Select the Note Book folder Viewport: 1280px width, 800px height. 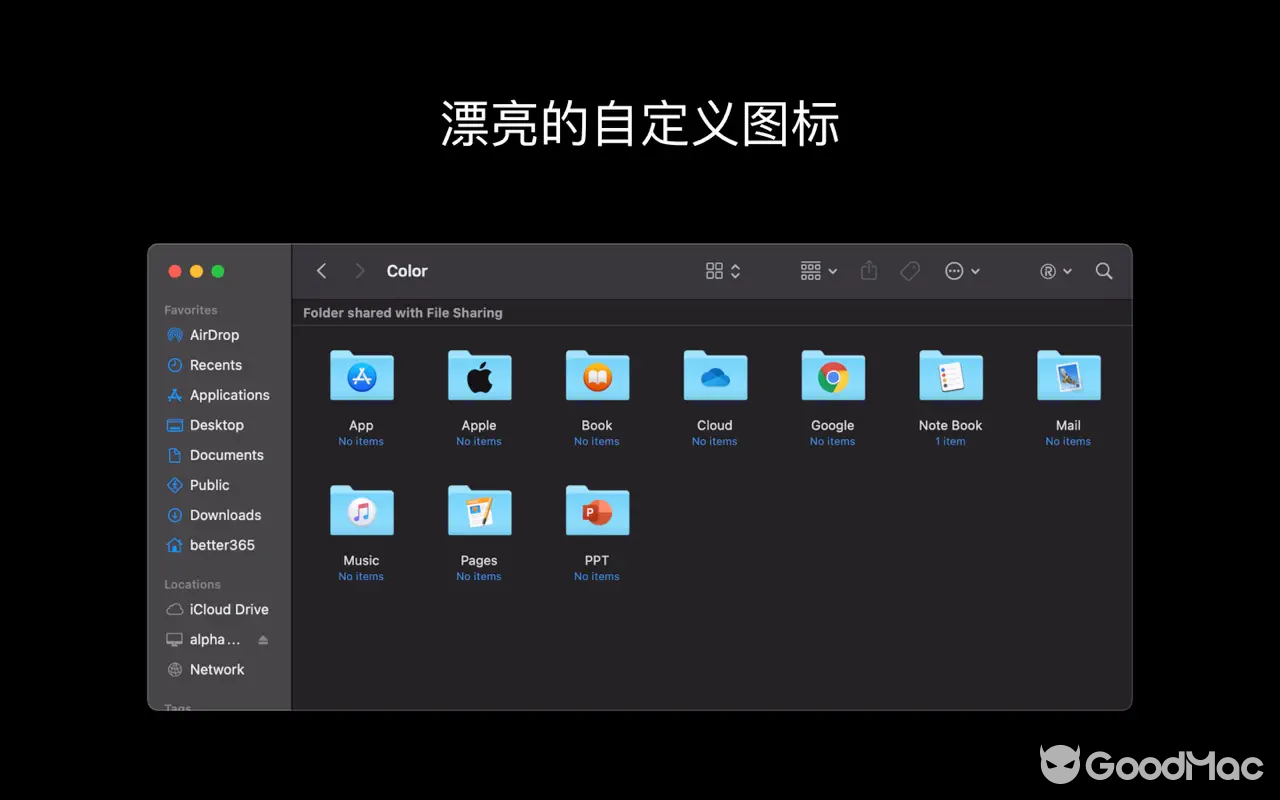coord(950,376)
